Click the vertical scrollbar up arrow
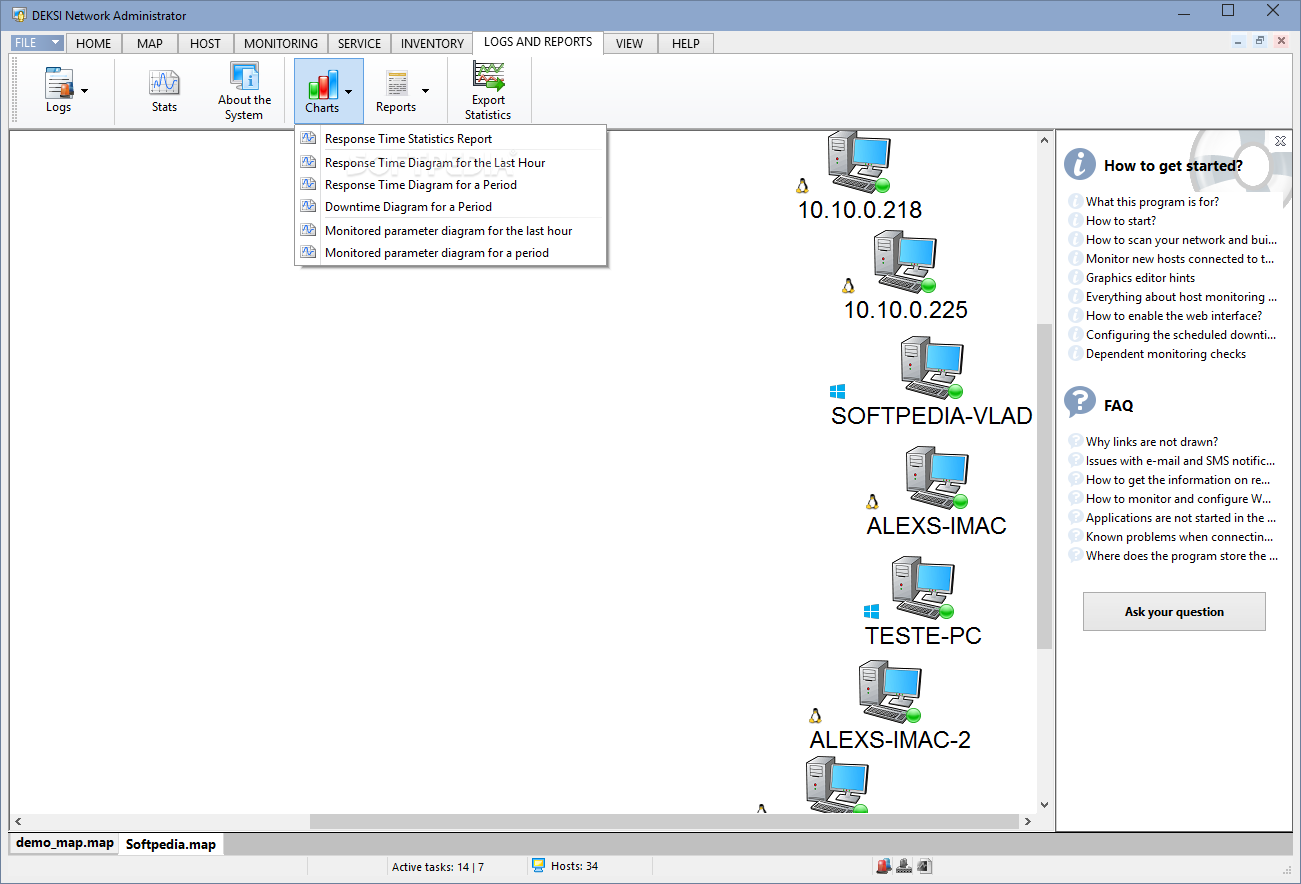Screen dimensions: 1301x884 click(x=1044, y=139)
